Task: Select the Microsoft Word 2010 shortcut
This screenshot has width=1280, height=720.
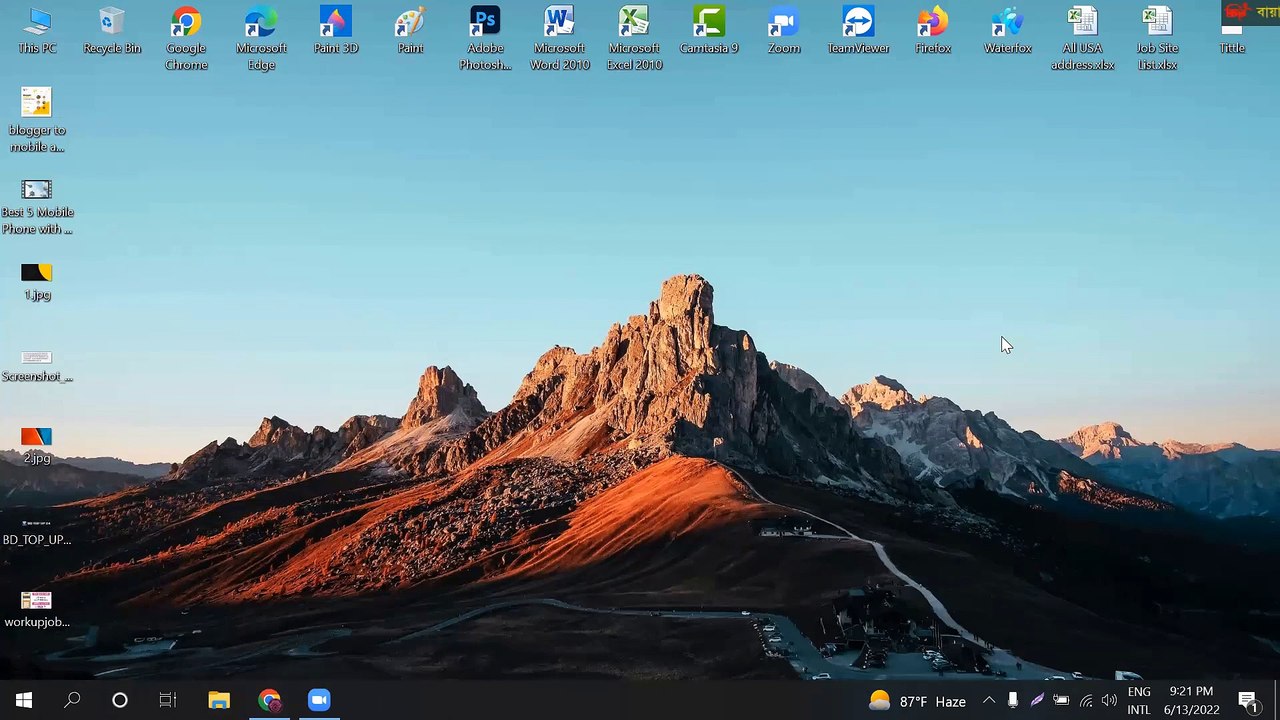Action: (x=560, y=38)
